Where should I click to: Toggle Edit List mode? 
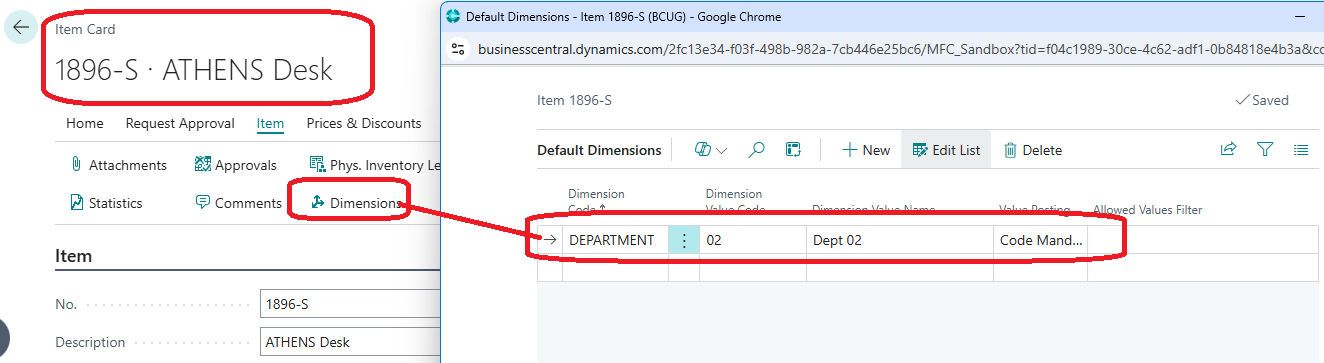coord(946,150)
